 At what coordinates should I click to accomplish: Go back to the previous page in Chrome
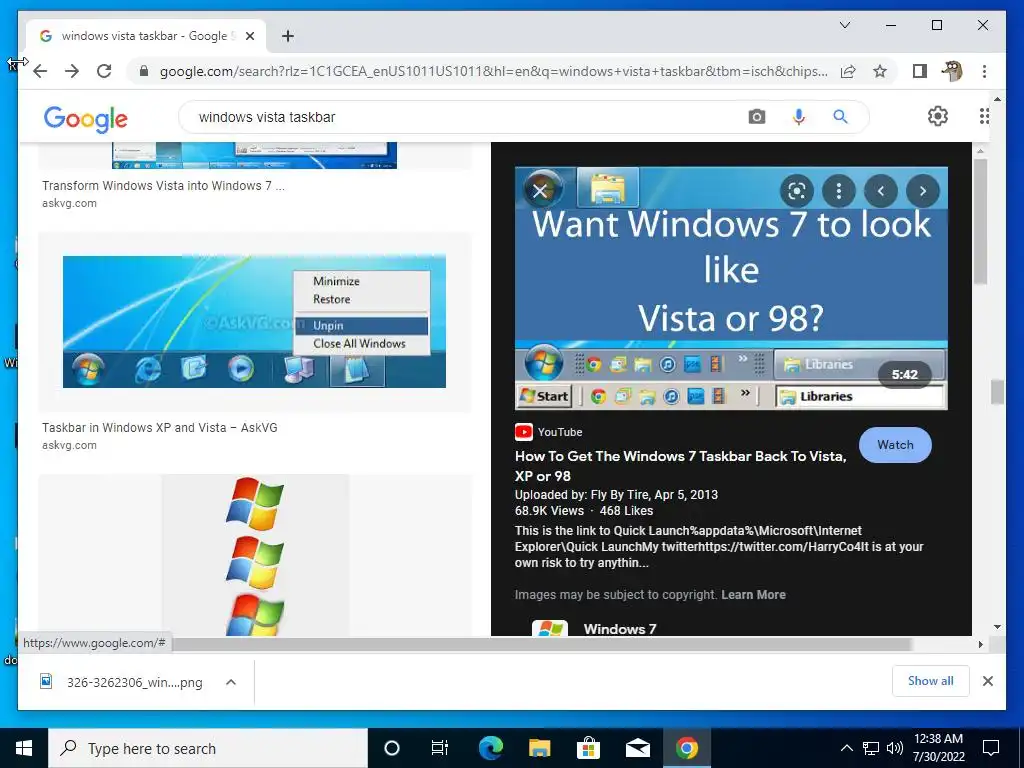(40, 71)
